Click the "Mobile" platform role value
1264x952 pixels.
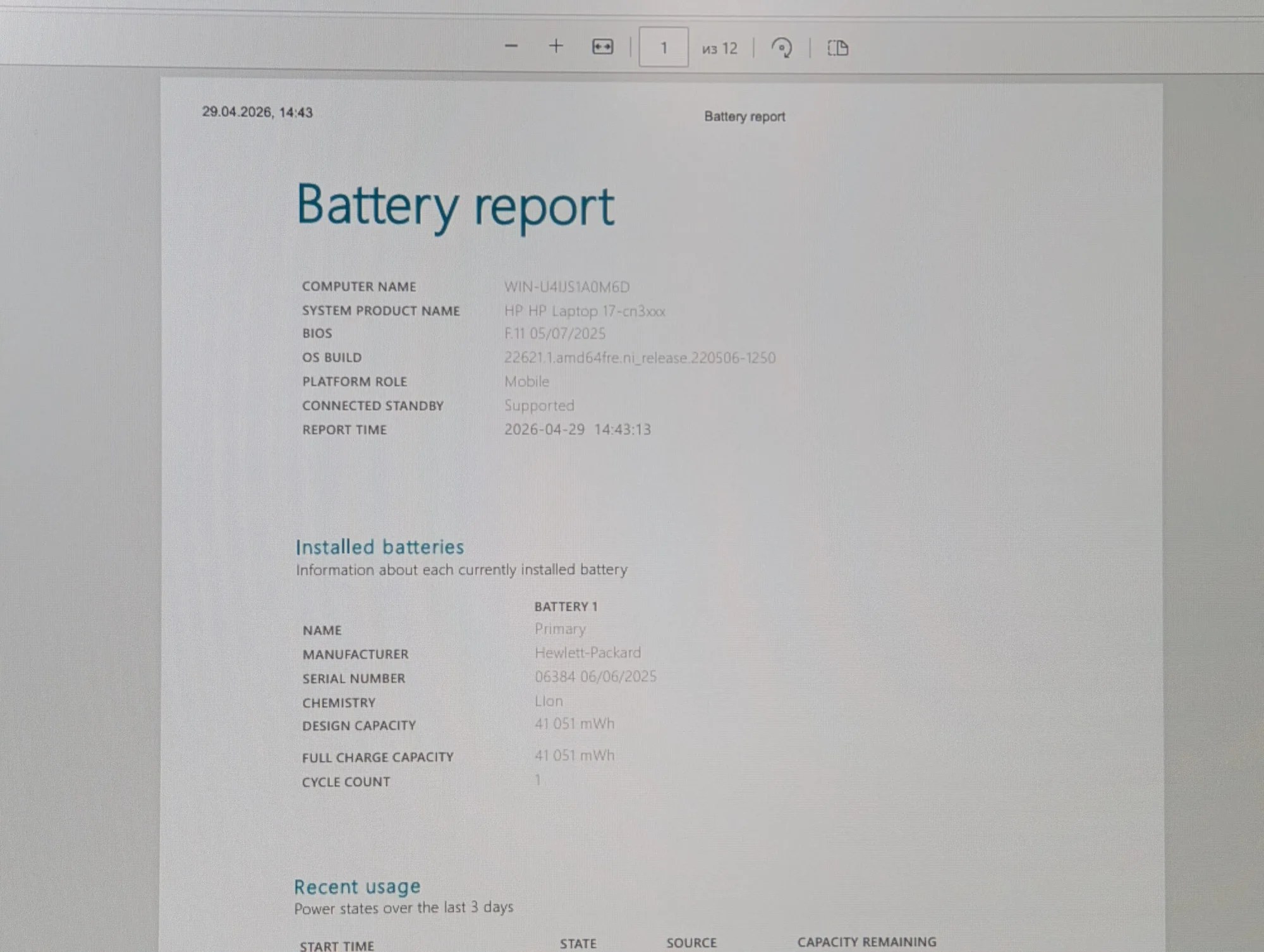[526, 381]
